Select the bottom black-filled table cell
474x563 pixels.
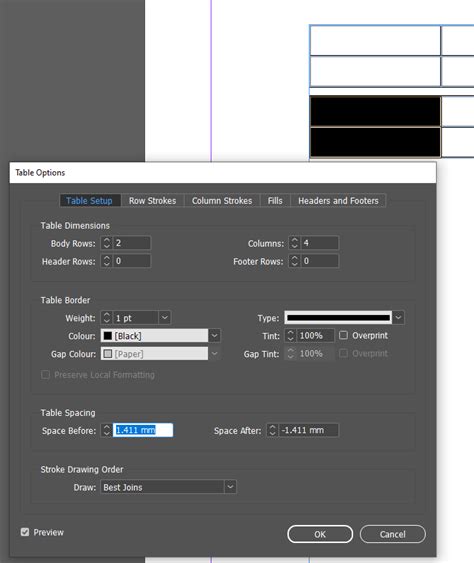(x=375, y=142)
